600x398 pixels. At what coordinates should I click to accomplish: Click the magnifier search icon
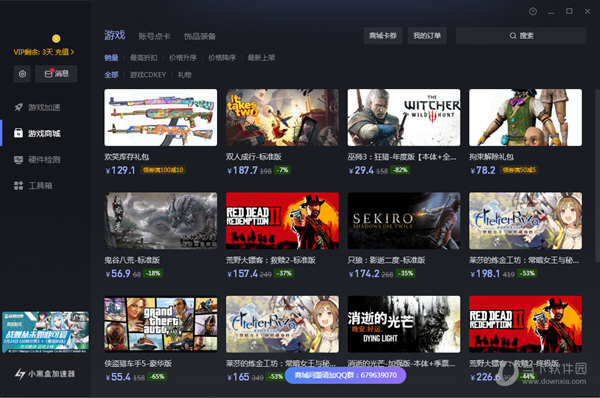[x=513, y=36]
